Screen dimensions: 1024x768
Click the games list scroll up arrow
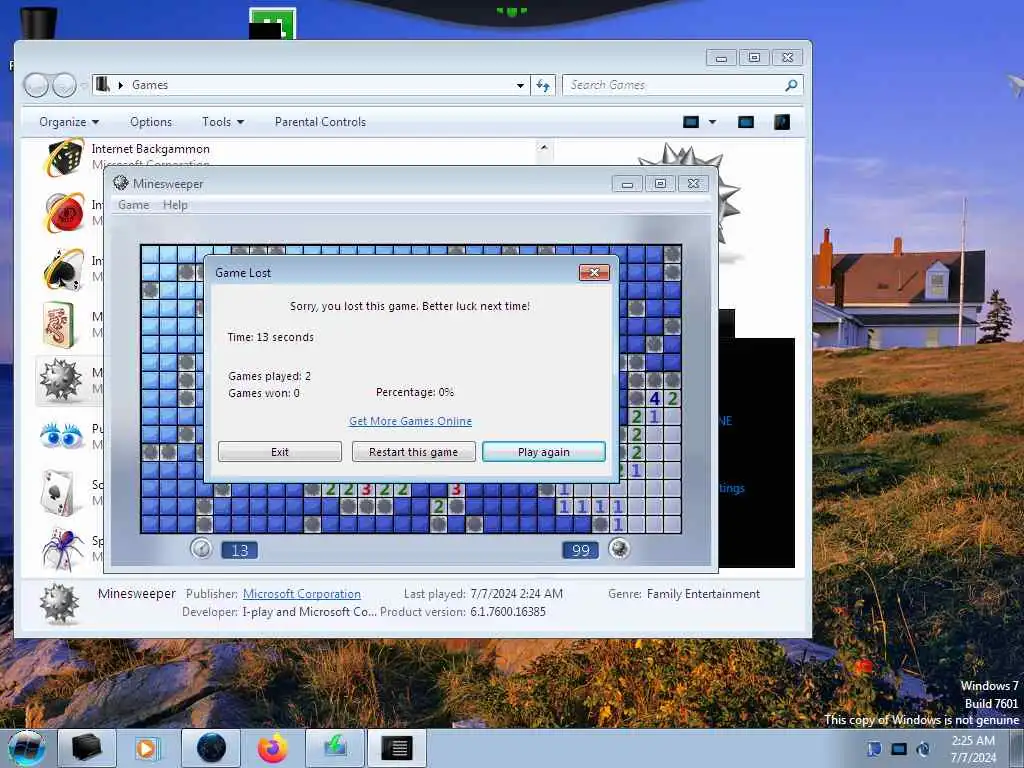coord(544,148)
